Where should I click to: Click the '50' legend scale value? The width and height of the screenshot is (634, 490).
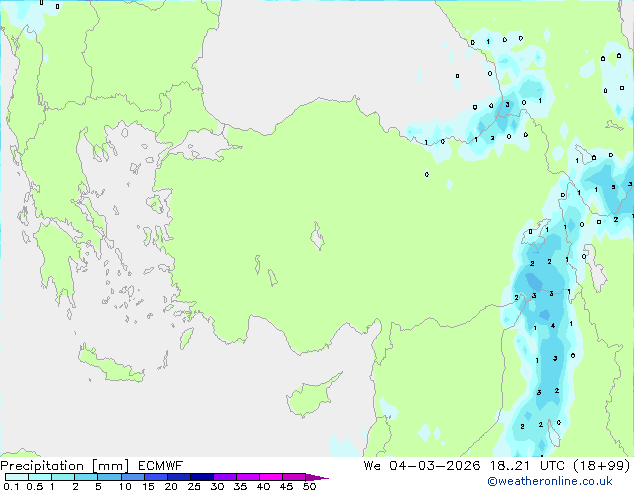309,486
